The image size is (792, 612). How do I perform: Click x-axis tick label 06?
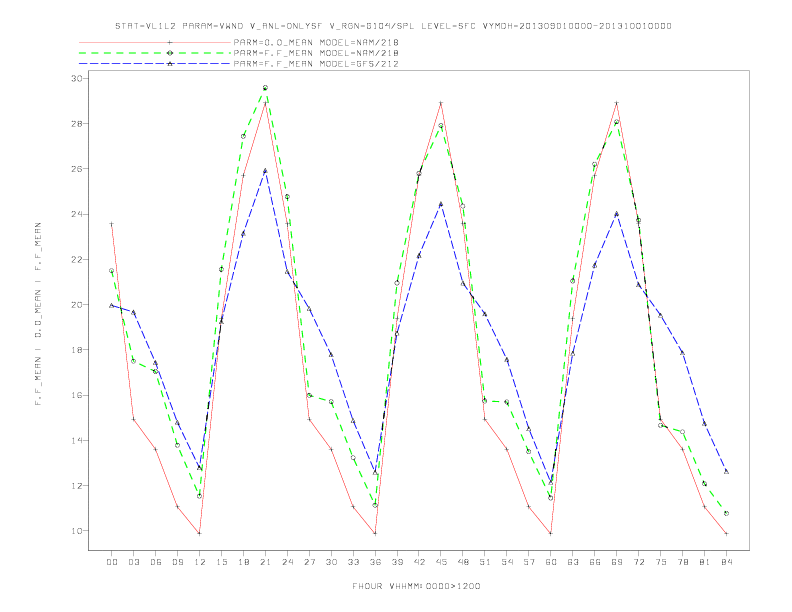coord(156,562)
